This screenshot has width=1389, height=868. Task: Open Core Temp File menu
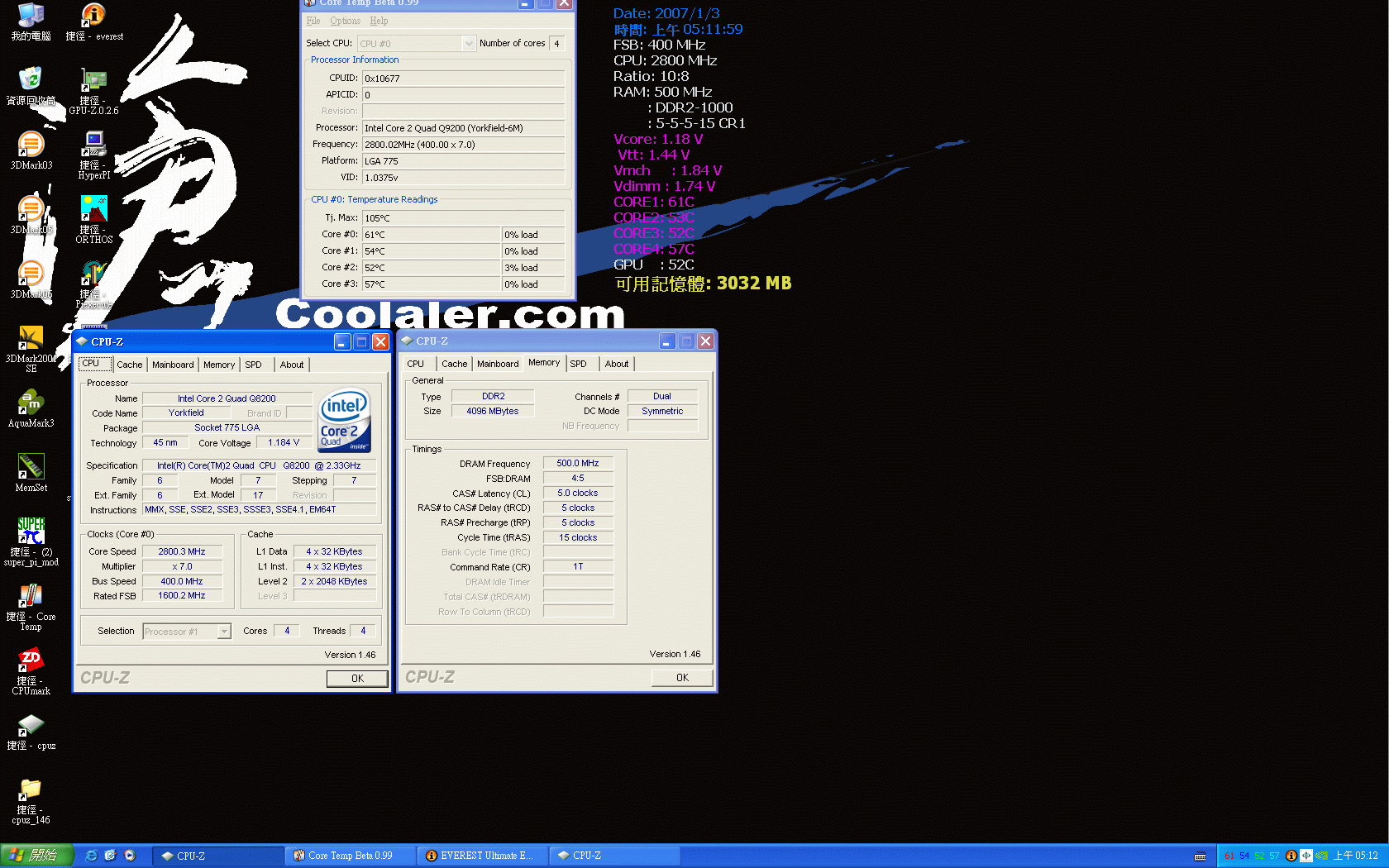(313, 21)
